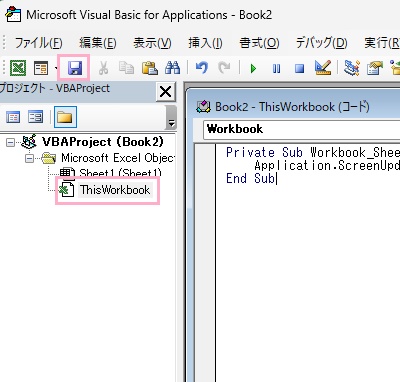Toggle Design Mode ruler icon
Image resolution: width=400 pixels, height=382 pixels.
pos(323,68)
